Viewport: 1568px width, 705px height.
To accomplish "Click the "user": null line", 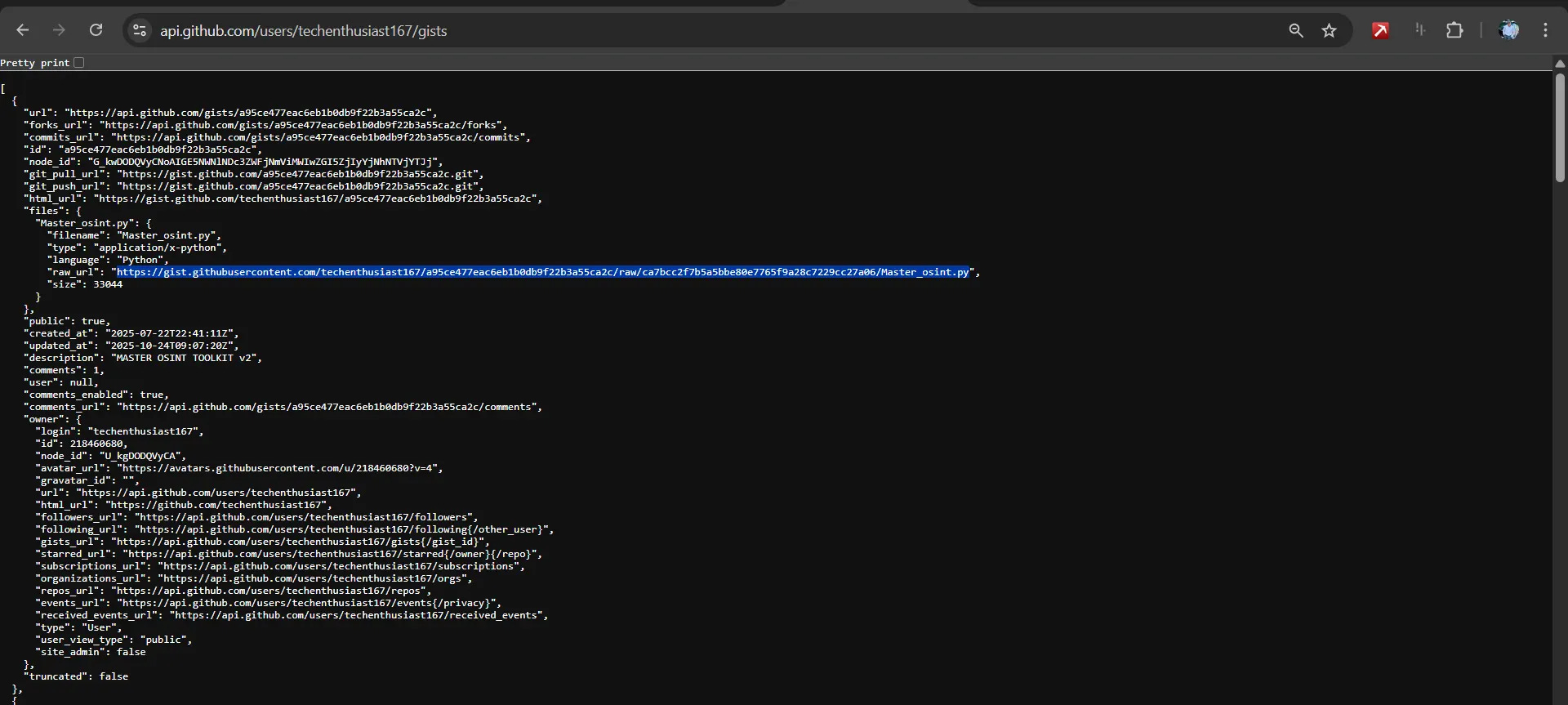I will coord(61,382).
